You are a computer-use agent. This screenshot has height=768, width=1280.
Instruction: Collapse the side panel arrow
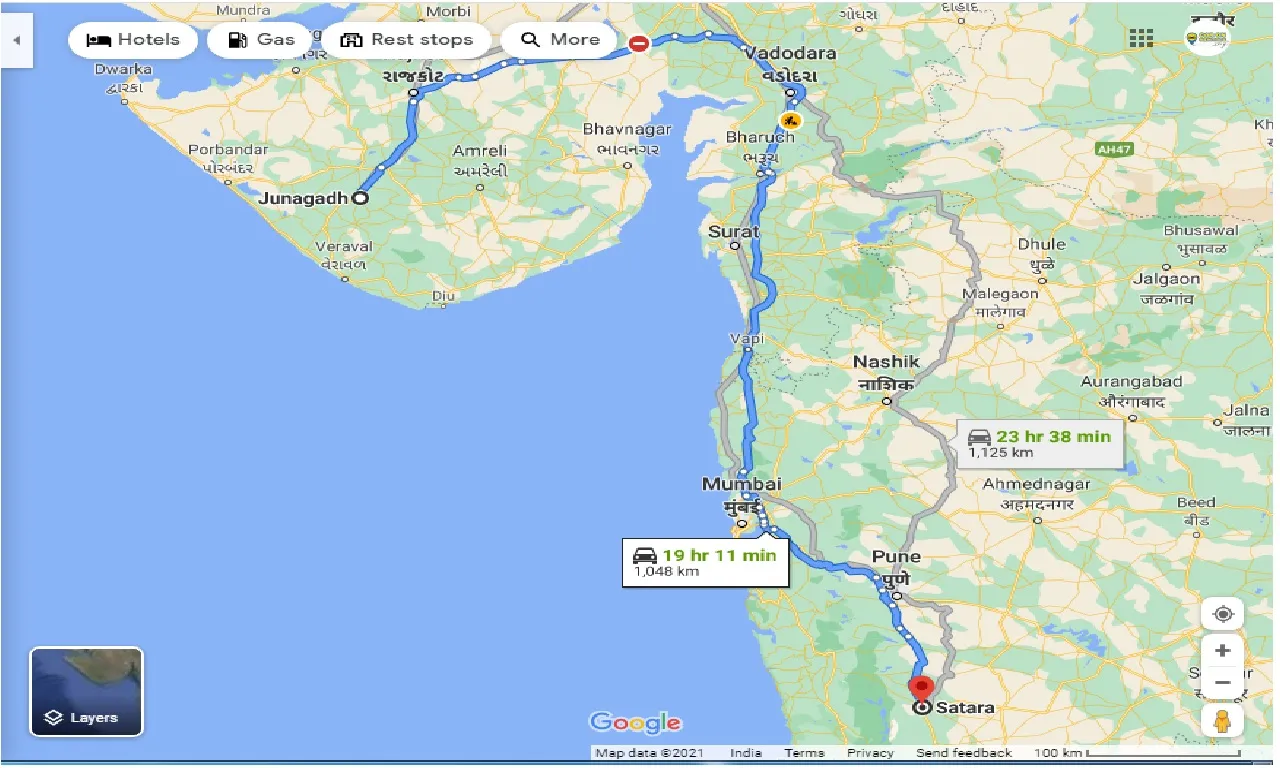coord(16,40)
